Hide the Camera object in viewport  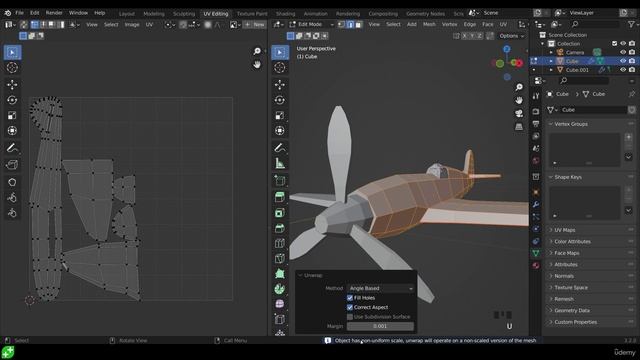click(623, 52)
